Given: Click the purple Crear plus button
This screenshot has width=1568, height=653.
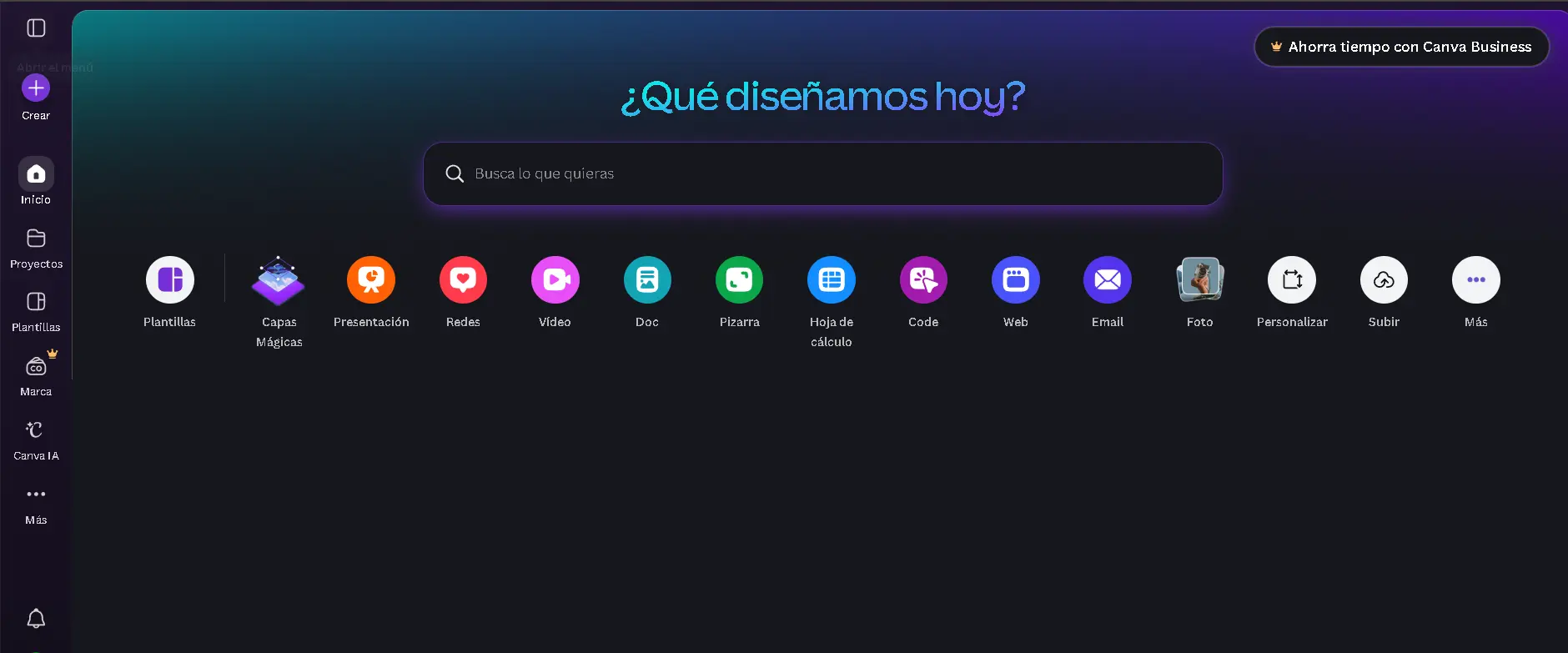Looking at the screenshot, I should [36, 88].
